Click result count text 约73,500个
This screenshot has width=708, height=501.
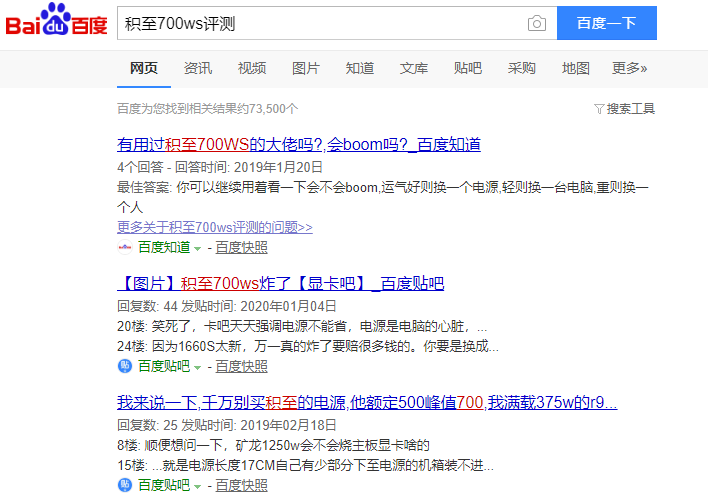click(207, 109)
